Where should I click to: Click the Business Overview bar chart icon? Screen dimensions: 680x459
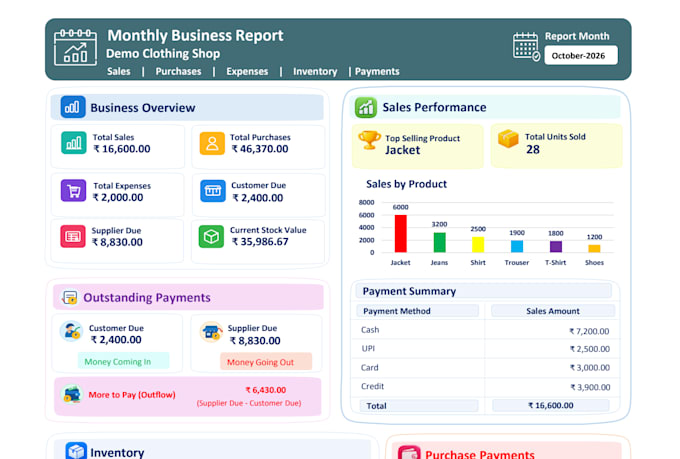coord(73,107)
